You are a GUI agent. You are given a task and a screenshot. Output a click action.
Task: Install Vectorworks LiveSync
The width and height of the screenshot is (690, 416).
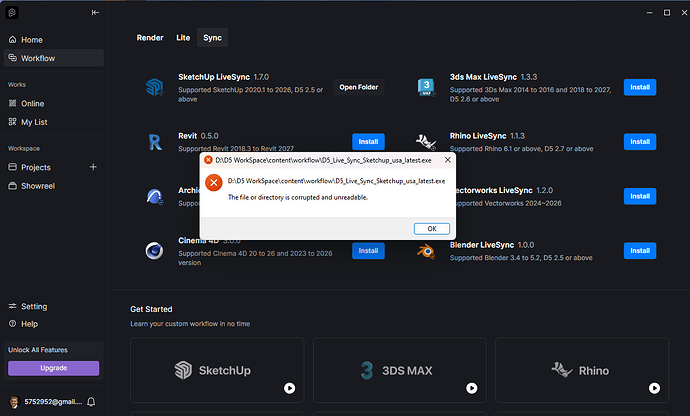[x=640, y=196]
